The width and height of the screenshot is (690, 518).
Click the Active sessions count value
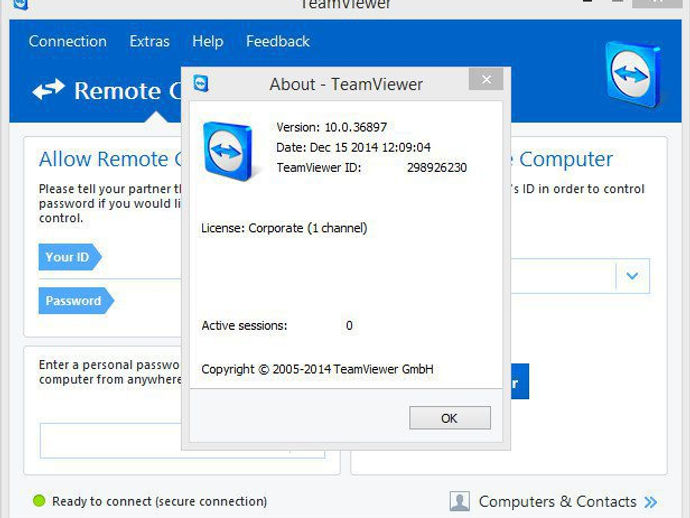(x=349, y=326)
